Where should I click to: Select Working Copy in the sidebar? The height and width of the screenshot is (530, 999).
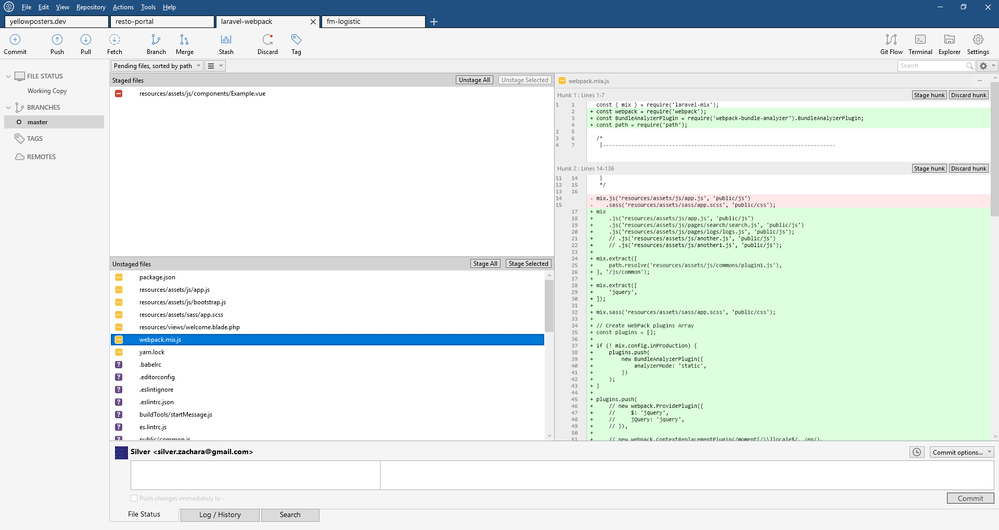point(47,91)
